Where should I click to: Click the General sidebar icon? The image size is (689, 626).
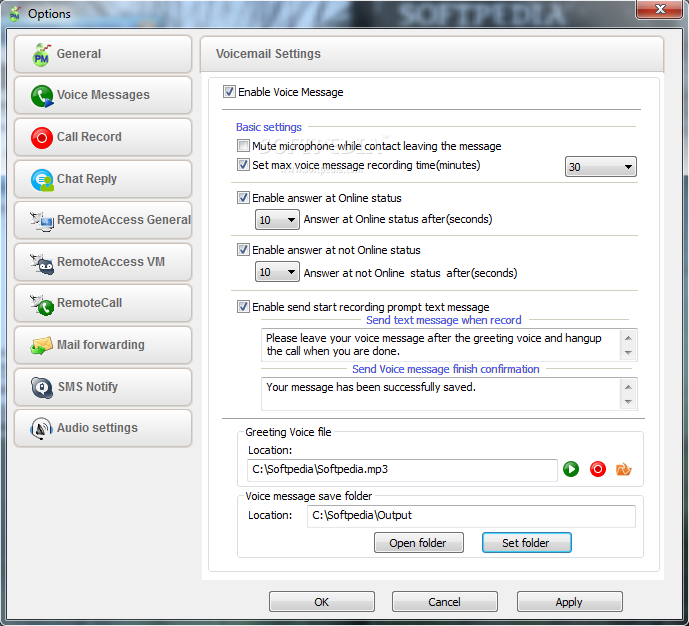(42, 55)
